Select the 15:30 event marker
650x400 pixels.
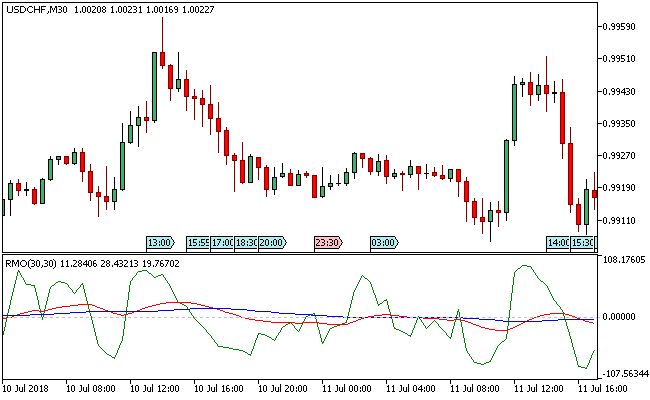[583, 242]
